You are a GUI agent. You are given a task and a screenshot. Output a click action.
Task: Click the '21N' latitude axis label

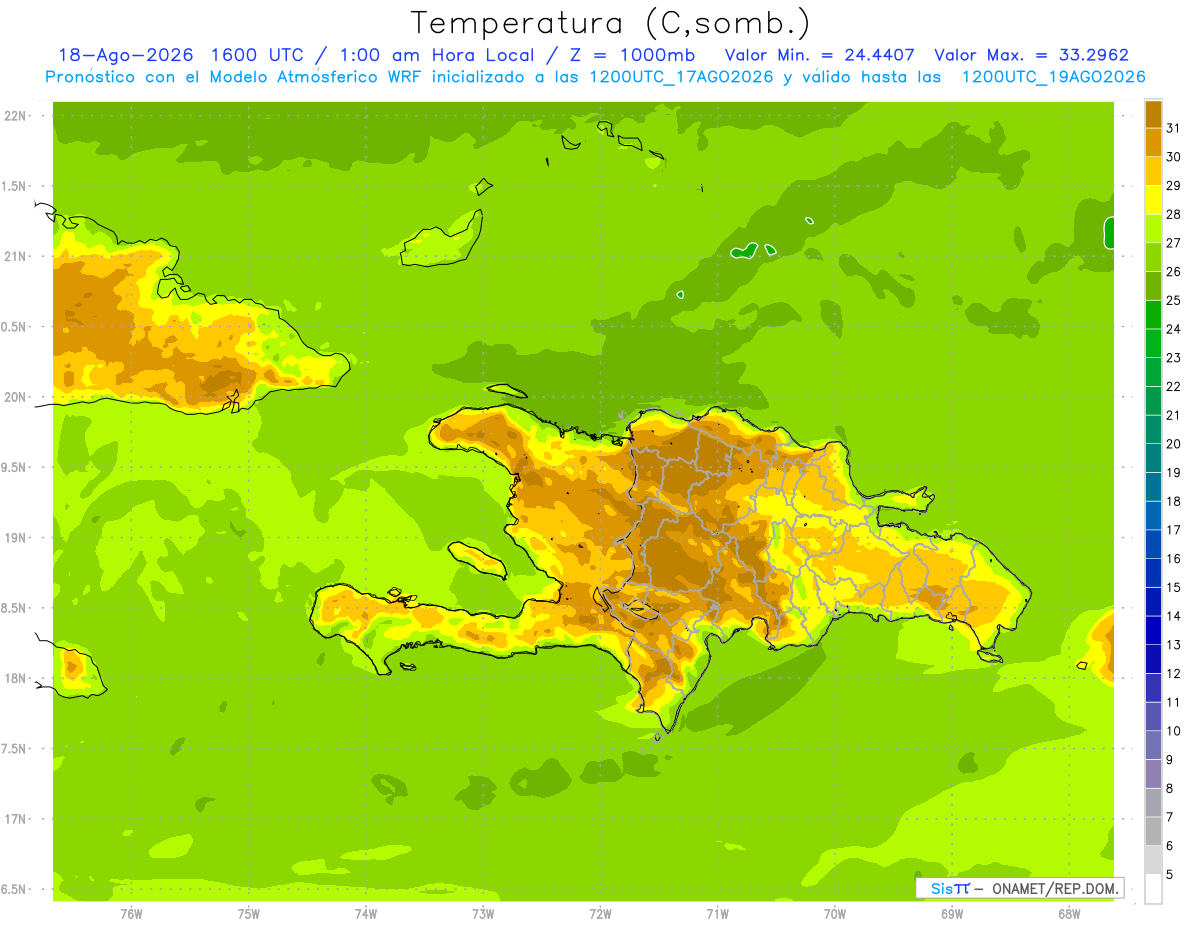15,257
